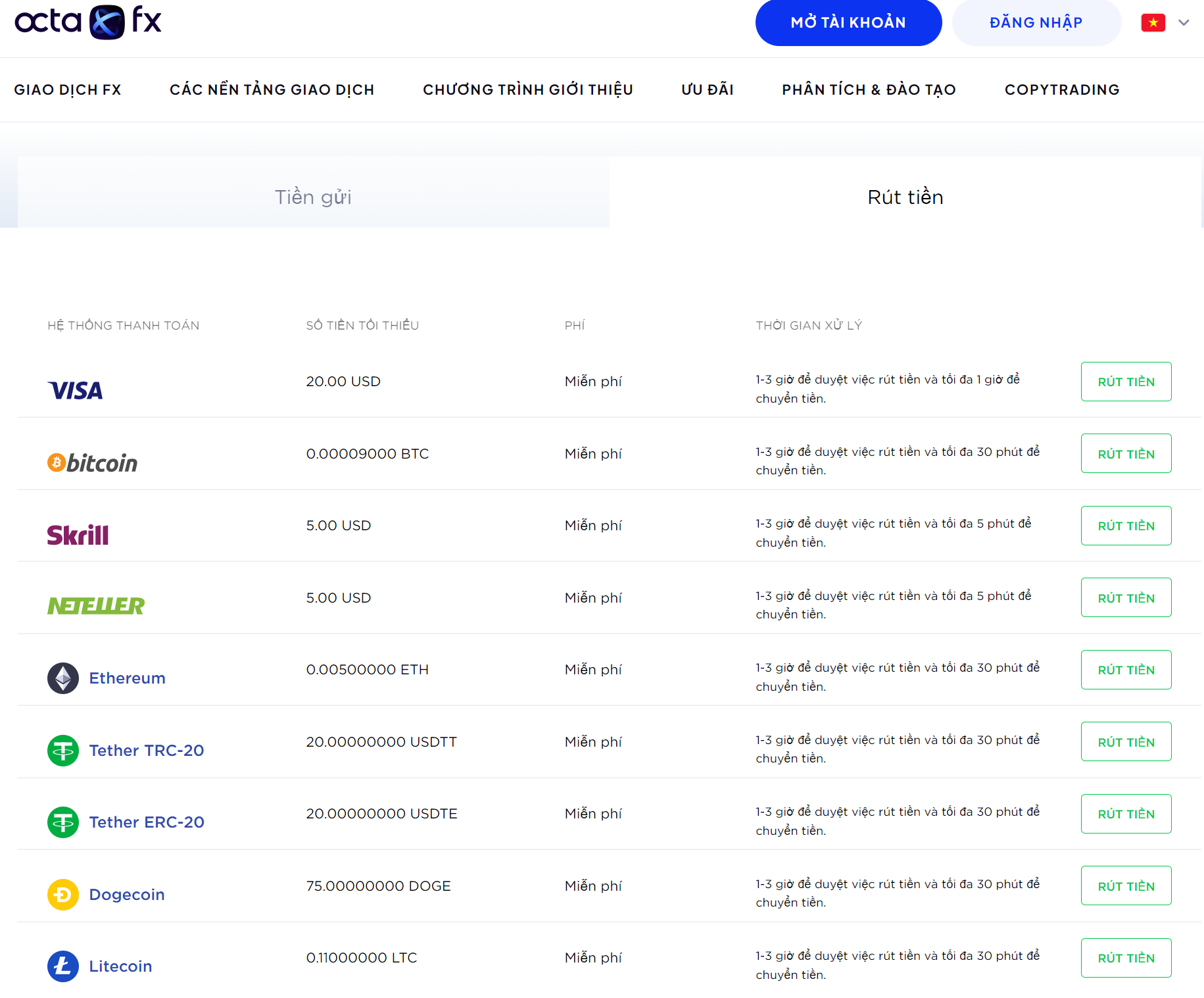1204x998 pixels.
Task: Click the VISA logo
Action: (76, 391)
